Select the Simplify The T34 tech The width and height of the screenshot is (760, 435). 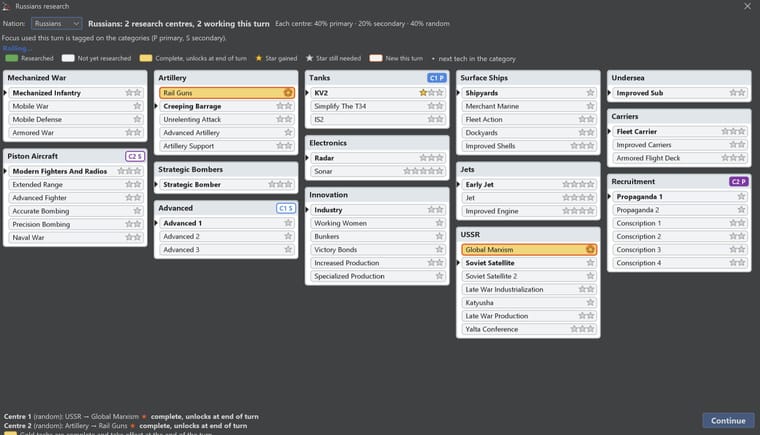(x=377, y=106)
